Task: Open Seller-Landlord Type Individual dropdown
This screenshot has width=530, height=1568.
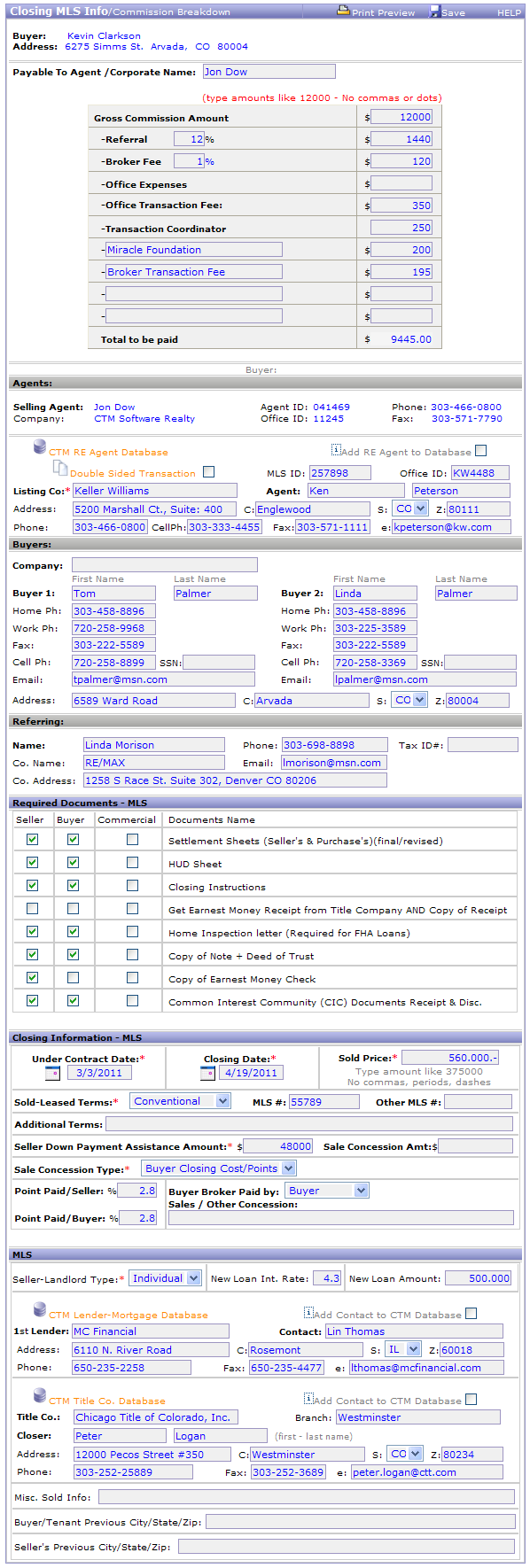Action: [x=166, y=1278]
